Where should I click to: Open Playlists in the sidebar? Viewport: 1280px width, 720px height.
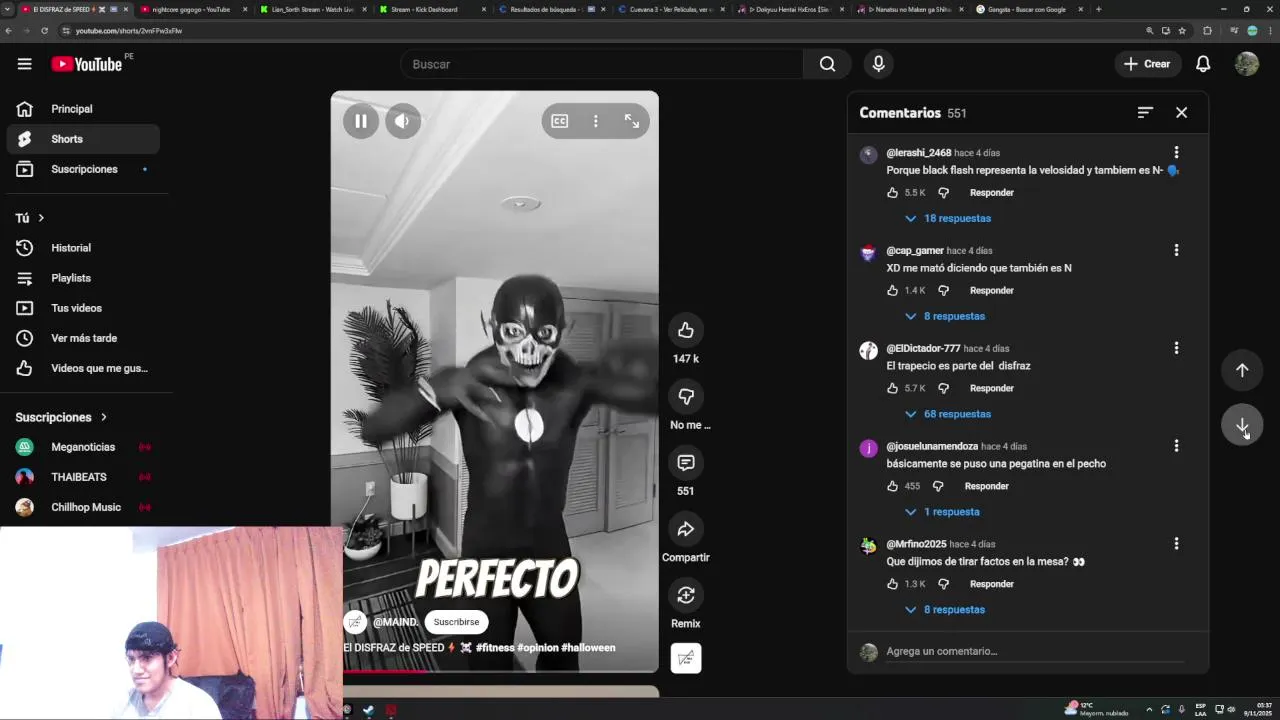click(83, 278)
